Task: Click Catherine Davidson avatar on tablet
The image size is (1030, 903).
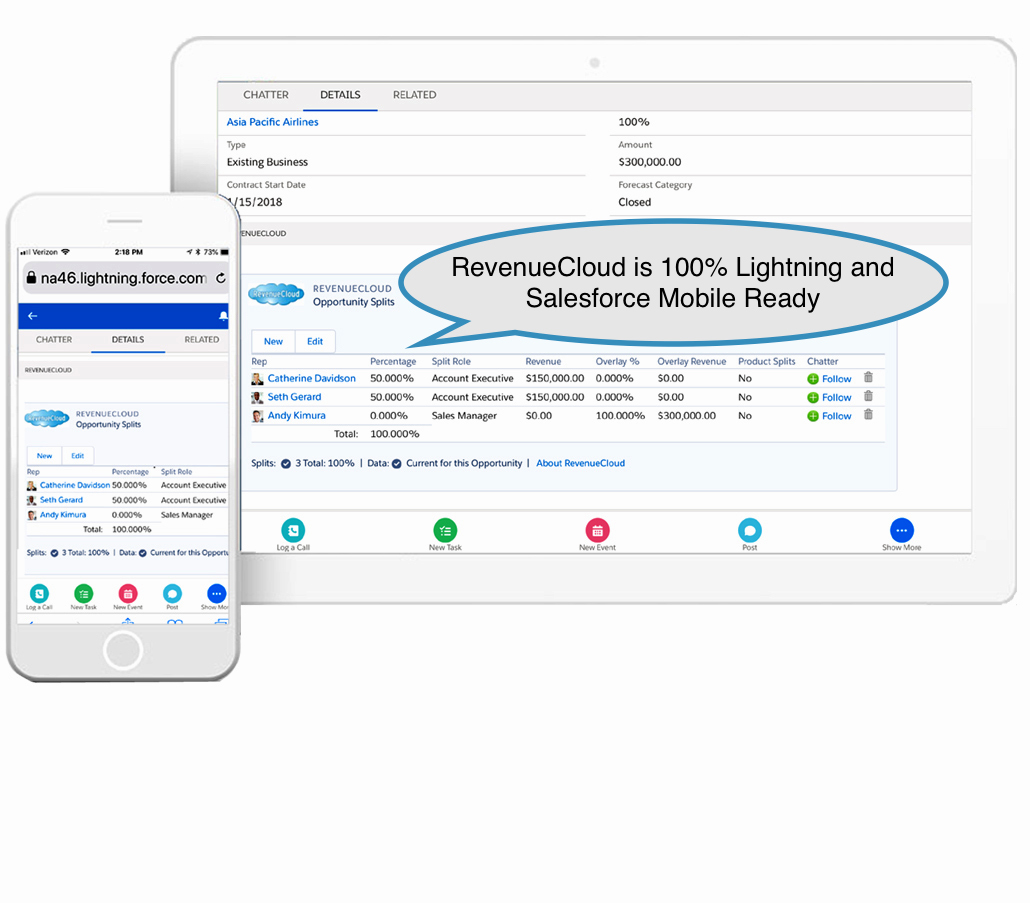Action: 258,379
